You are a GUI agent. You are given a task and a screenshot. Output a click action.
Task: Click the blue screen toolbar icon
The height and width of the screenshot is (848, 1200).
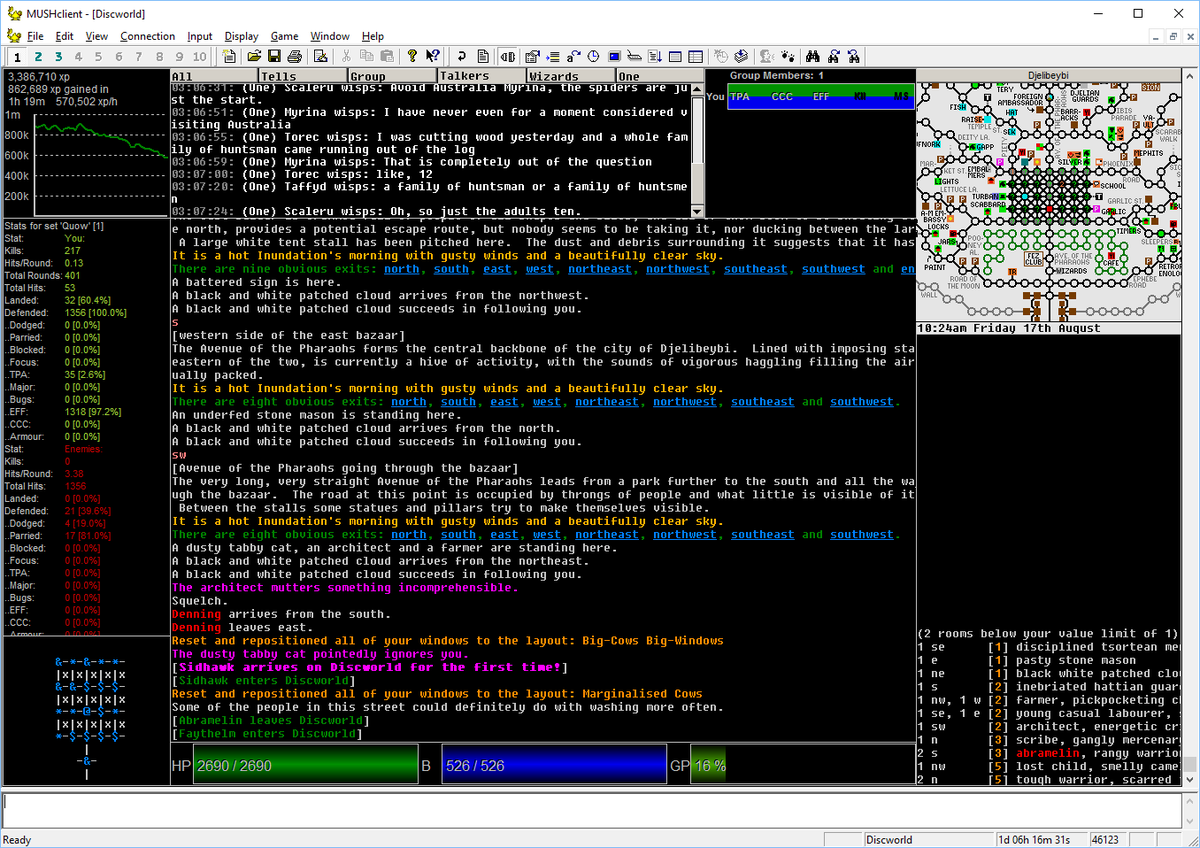[x=614, y=56]
